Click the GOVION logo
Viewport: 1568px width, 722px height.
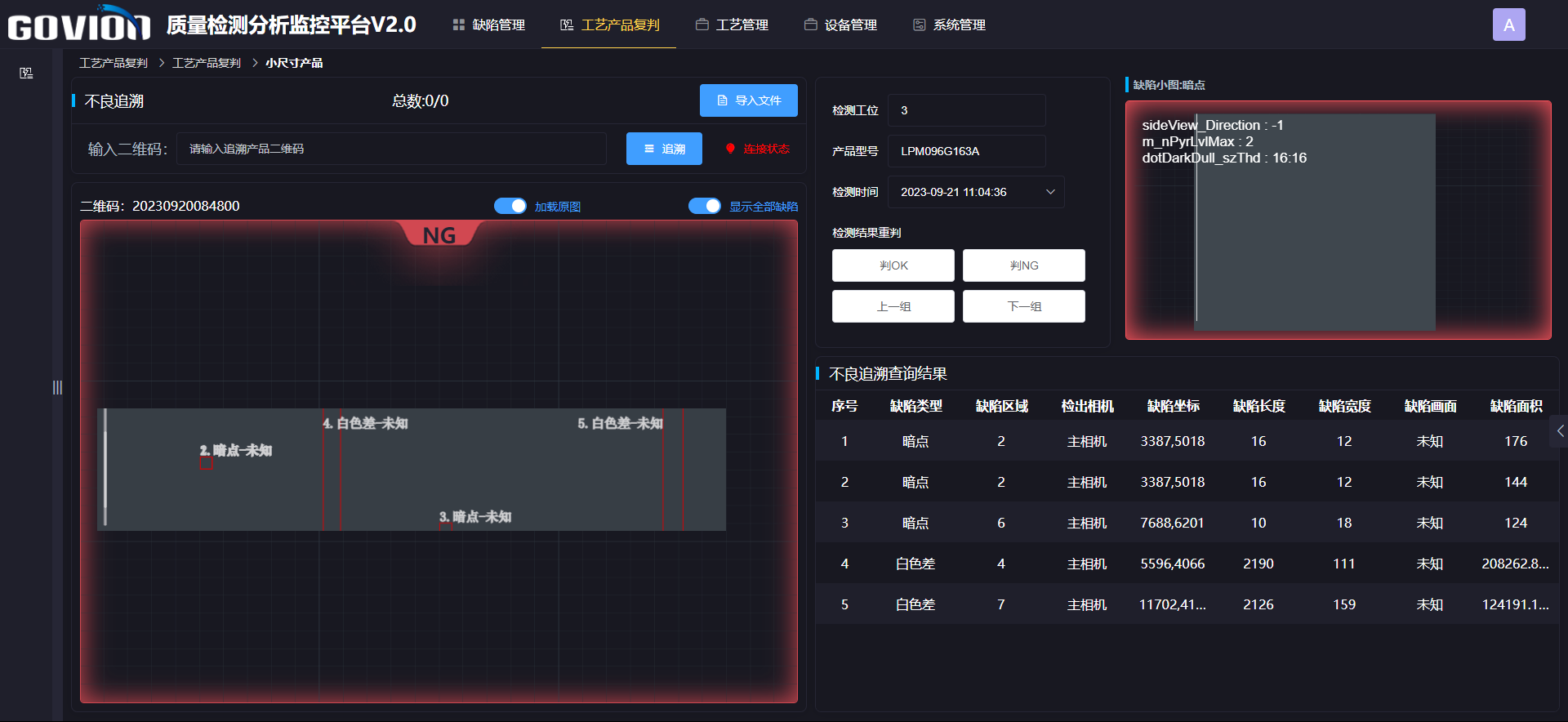coord(79,25)
